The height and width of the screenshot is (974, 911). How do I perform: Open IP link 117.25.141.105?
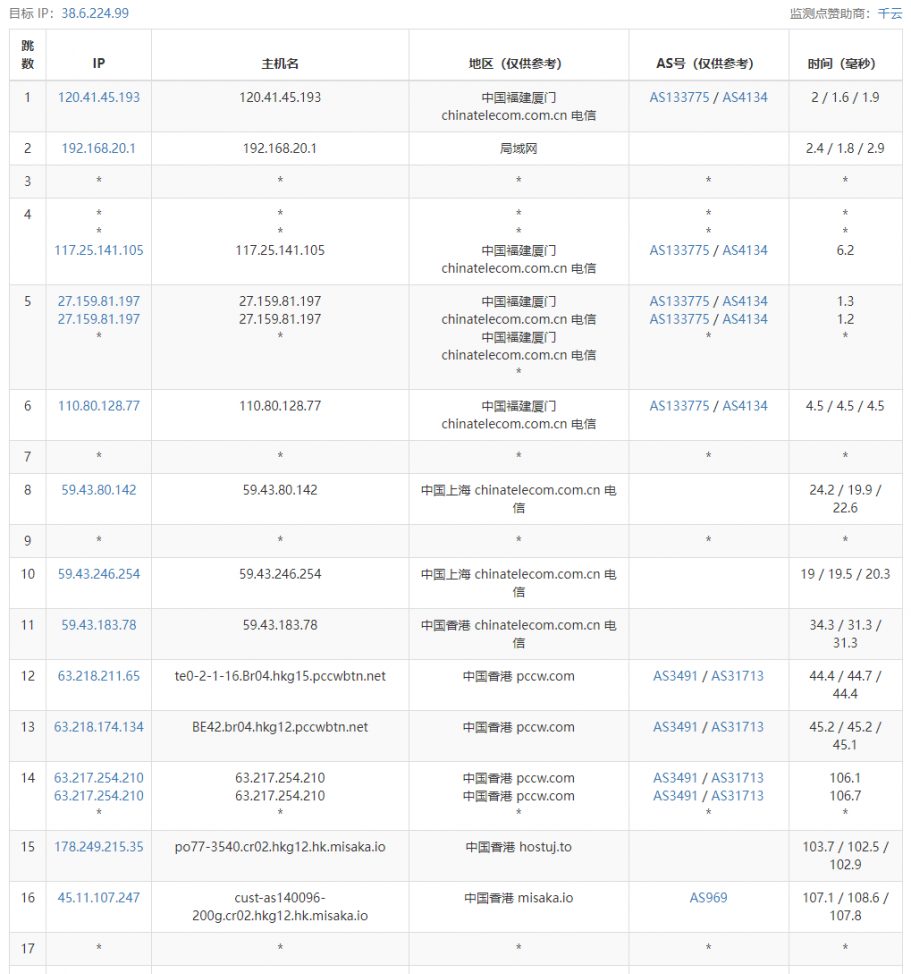pos(99,250)
